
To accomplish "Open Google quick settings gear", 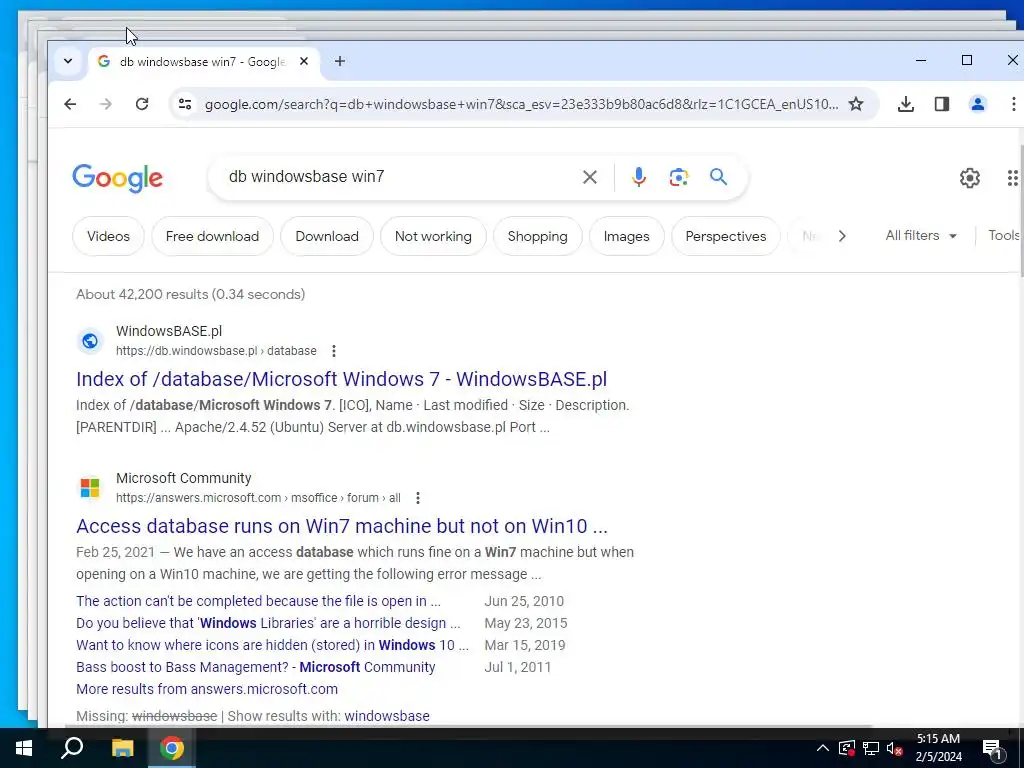I will (970, 178).
